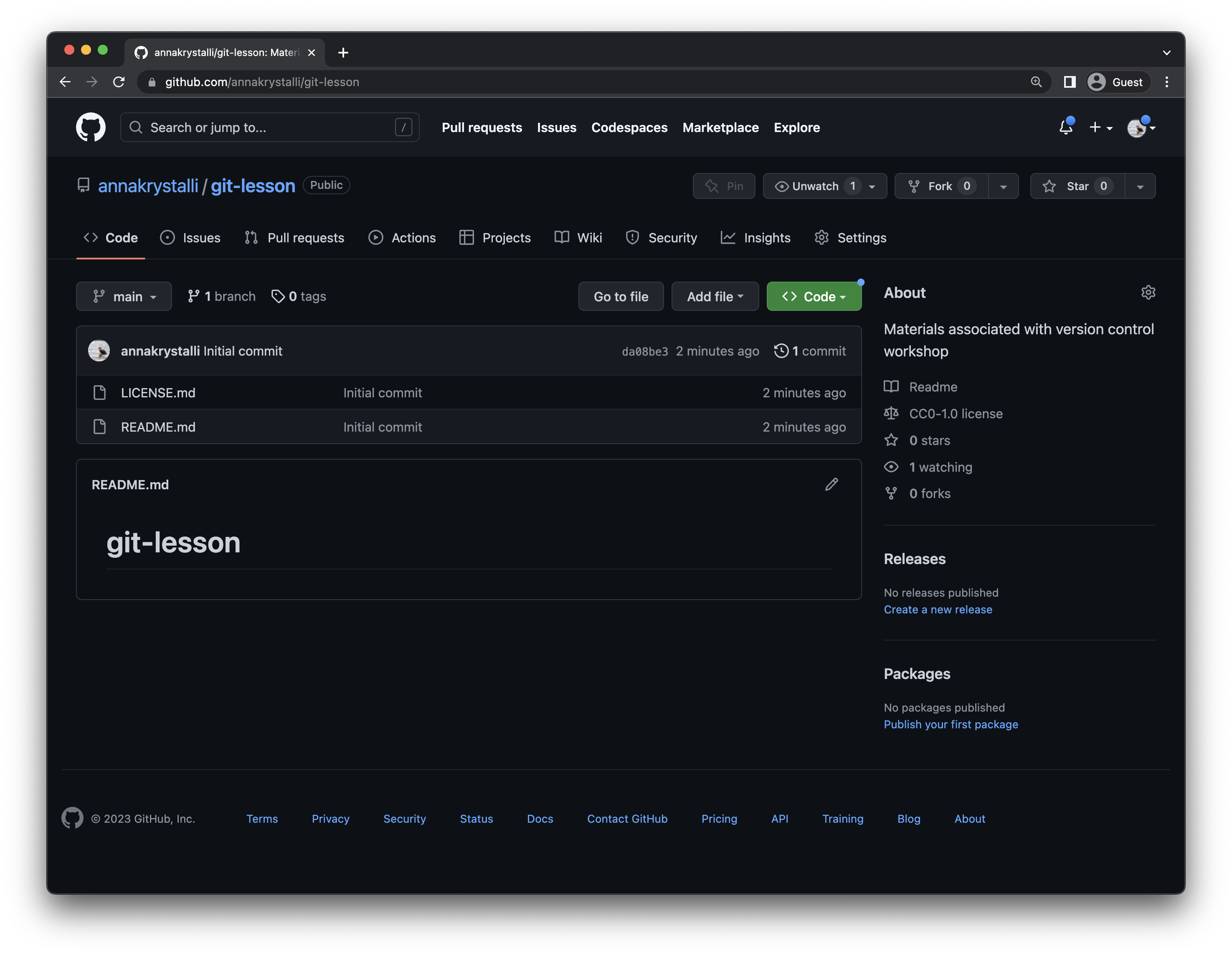Open the Add file dropdown
The height and width of the screenshot is (956, 1232).
715,296
